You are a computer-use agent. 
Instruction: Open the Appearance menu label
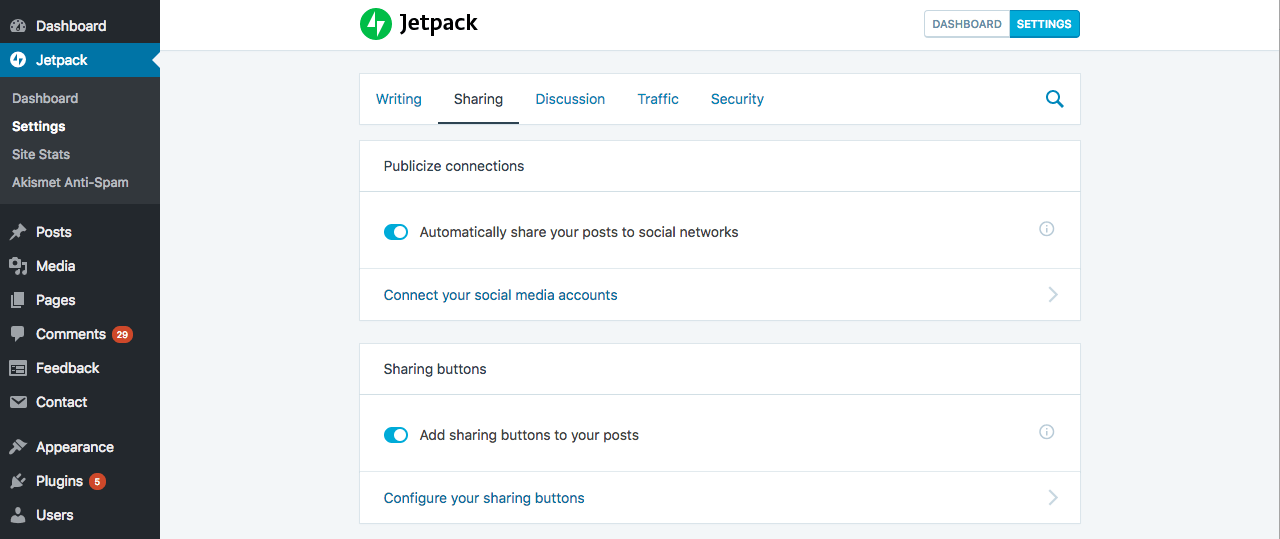pos(75,447)
